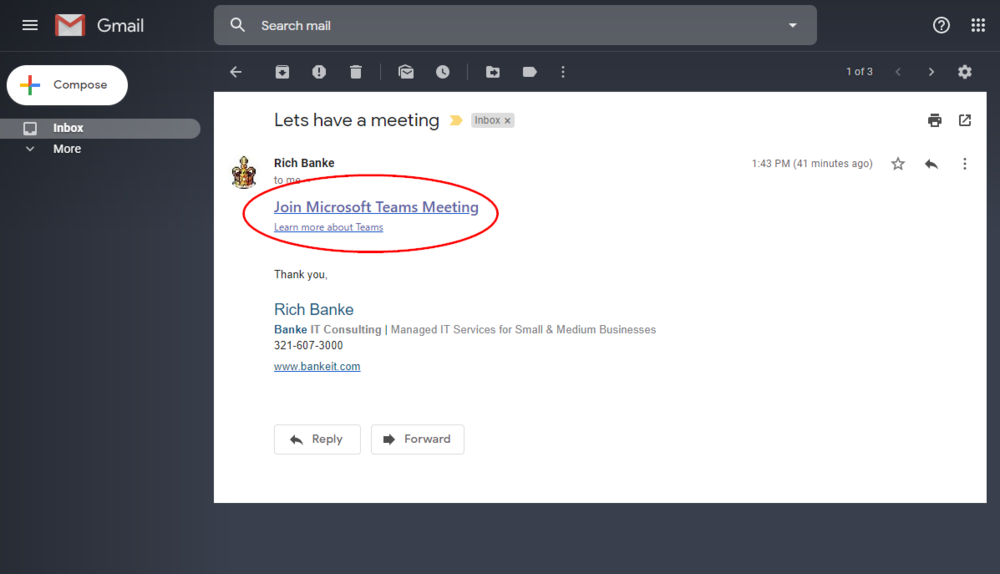Click the phone number 321-607-3000

(309, 346)
